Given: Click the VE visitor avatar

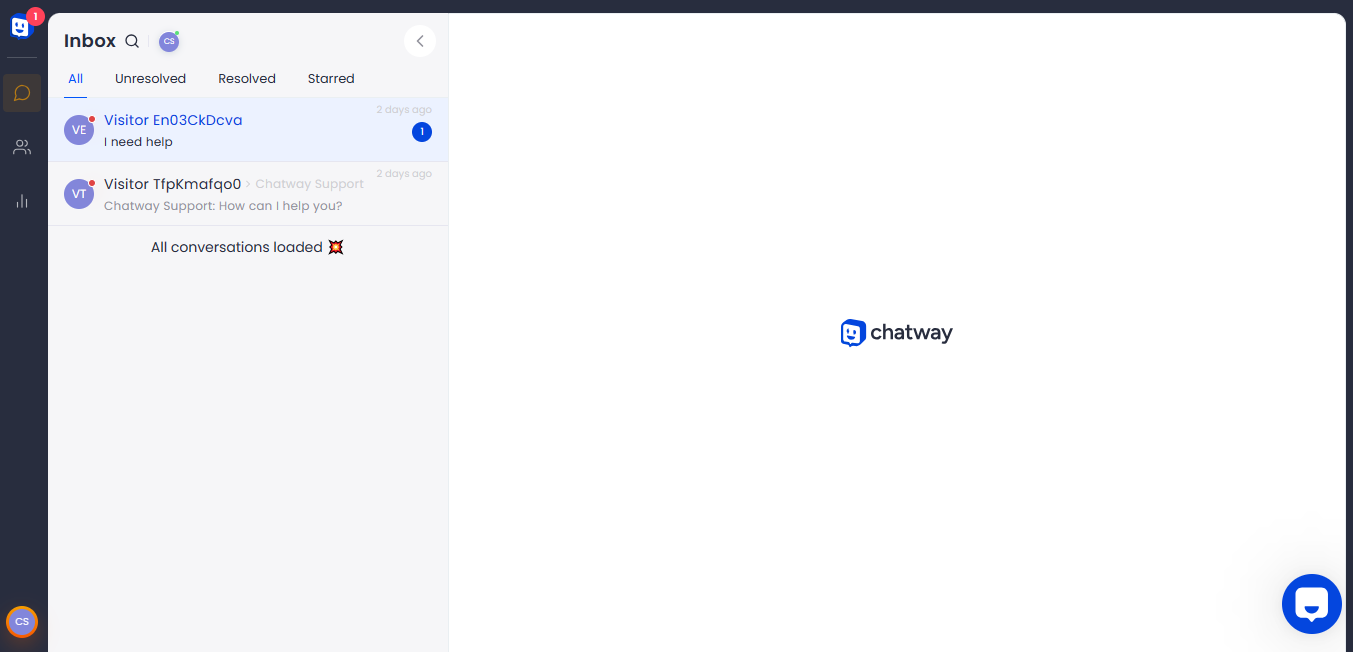Looking at the screenshot, I should (x=79, y=130).
